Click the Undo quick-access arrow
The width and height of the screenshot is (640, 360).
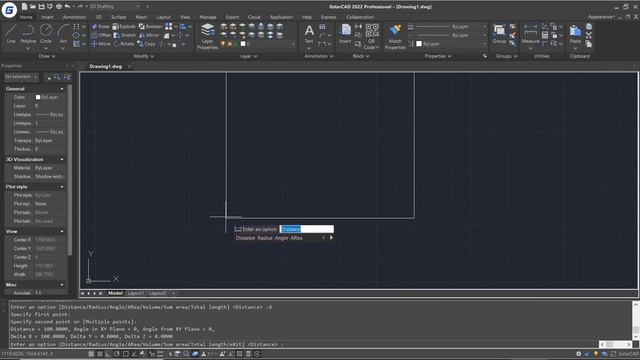67,7
